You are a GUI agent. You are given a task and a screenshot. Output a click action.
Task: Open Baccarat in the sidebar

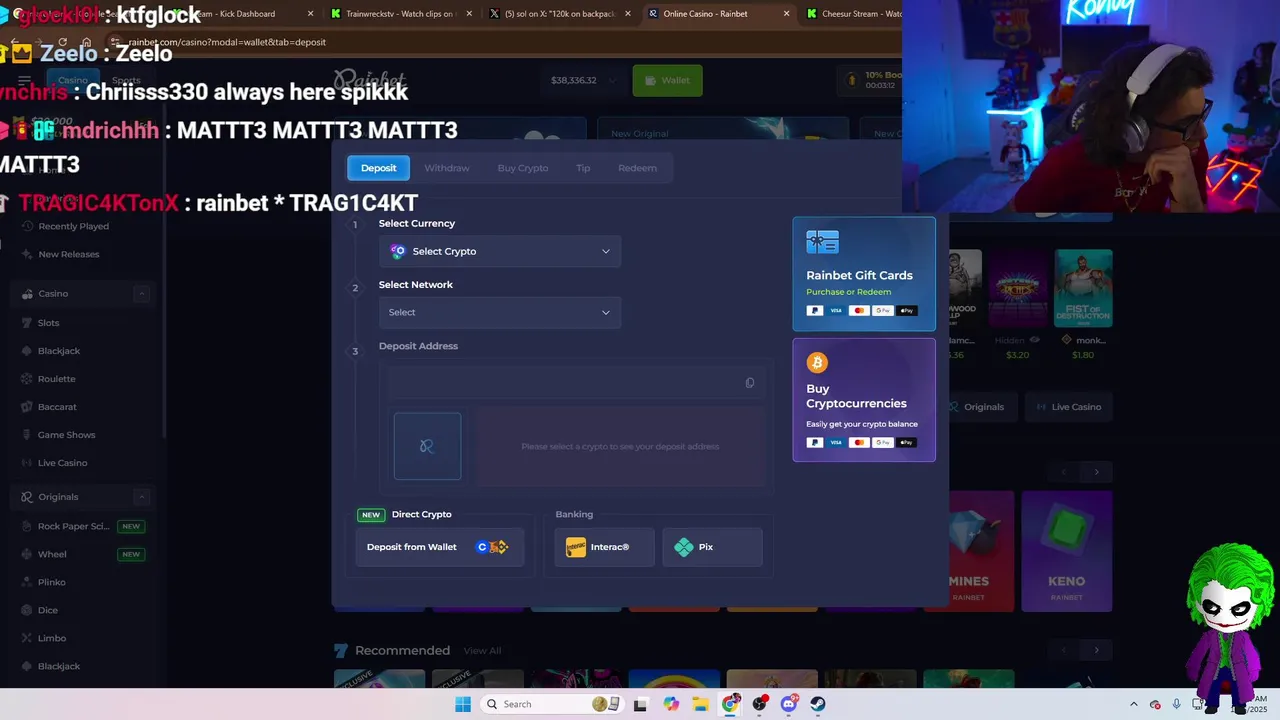tap(57, 407)
